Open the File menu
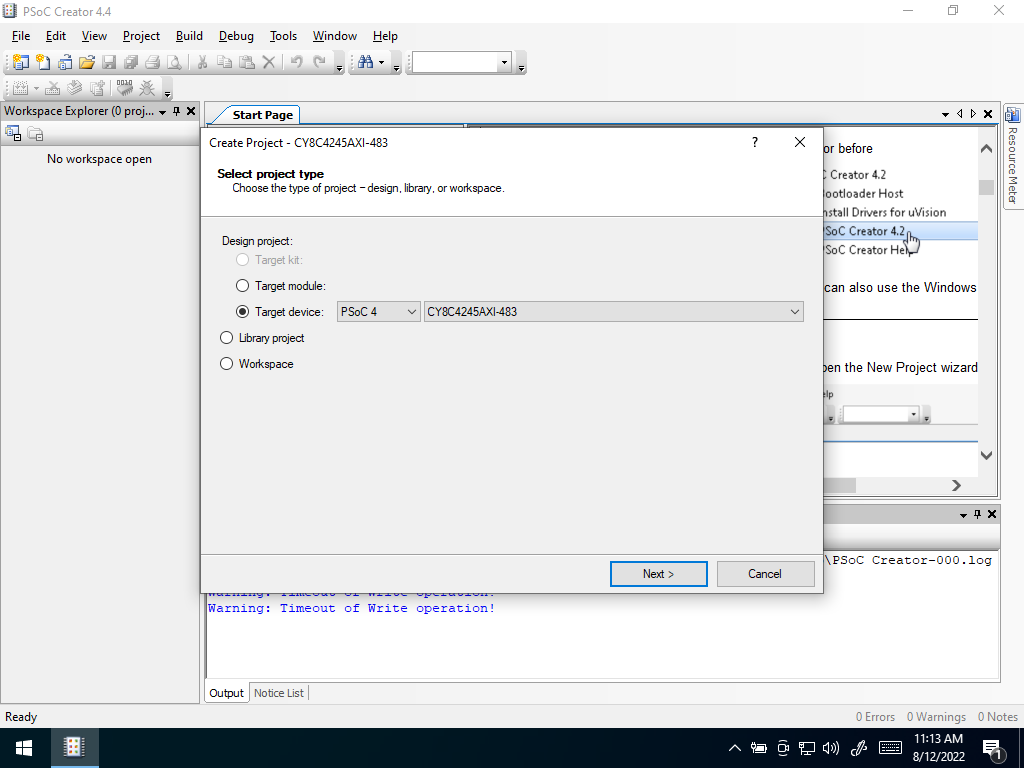The image size is (1024, 768). 21,36
